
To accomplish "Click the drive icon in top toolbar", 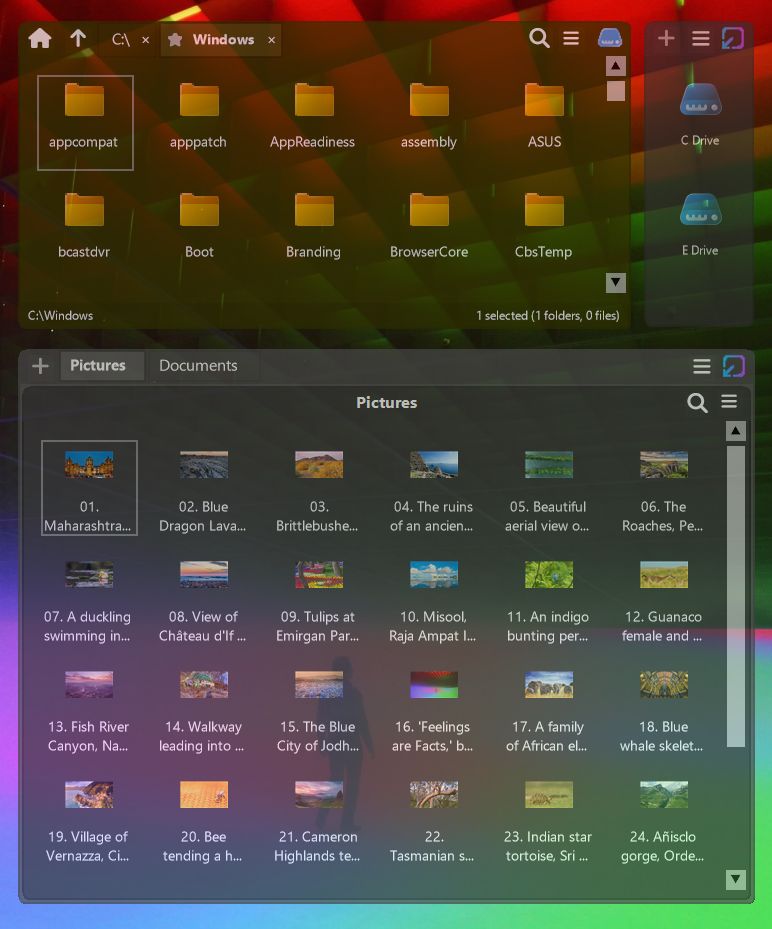I will click(x=609, y=39).
